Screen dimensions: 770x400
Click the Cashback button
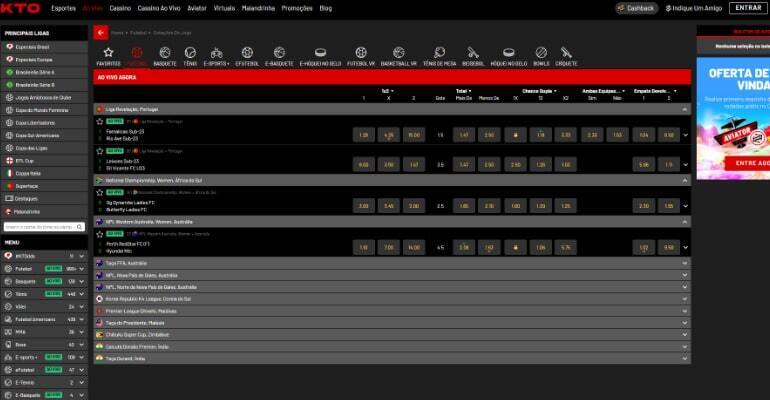tap(636, 8)
